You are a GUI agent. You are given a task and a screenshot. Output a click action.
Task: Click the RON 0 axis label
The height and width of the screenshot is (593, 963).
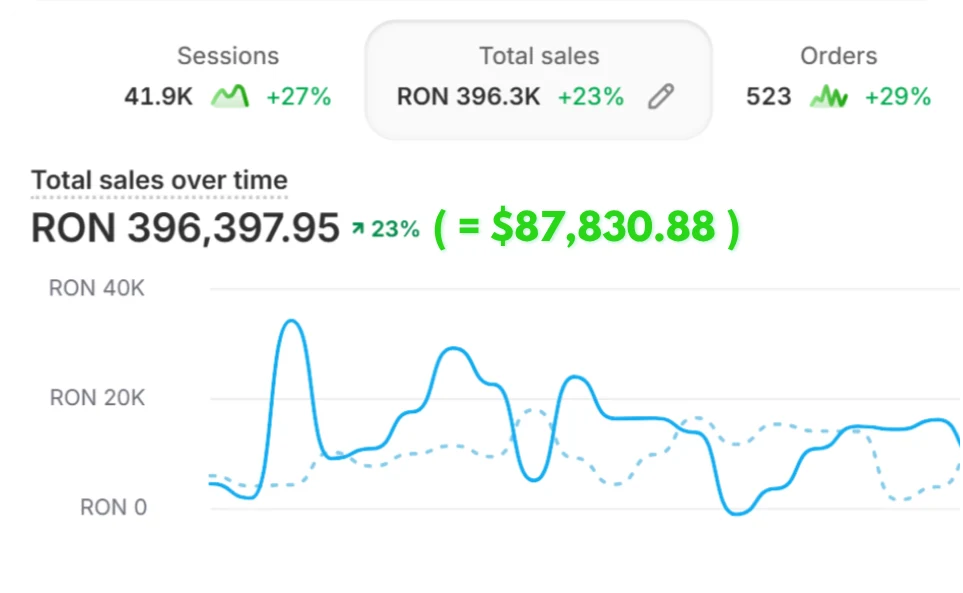click(x=114, y=507)
